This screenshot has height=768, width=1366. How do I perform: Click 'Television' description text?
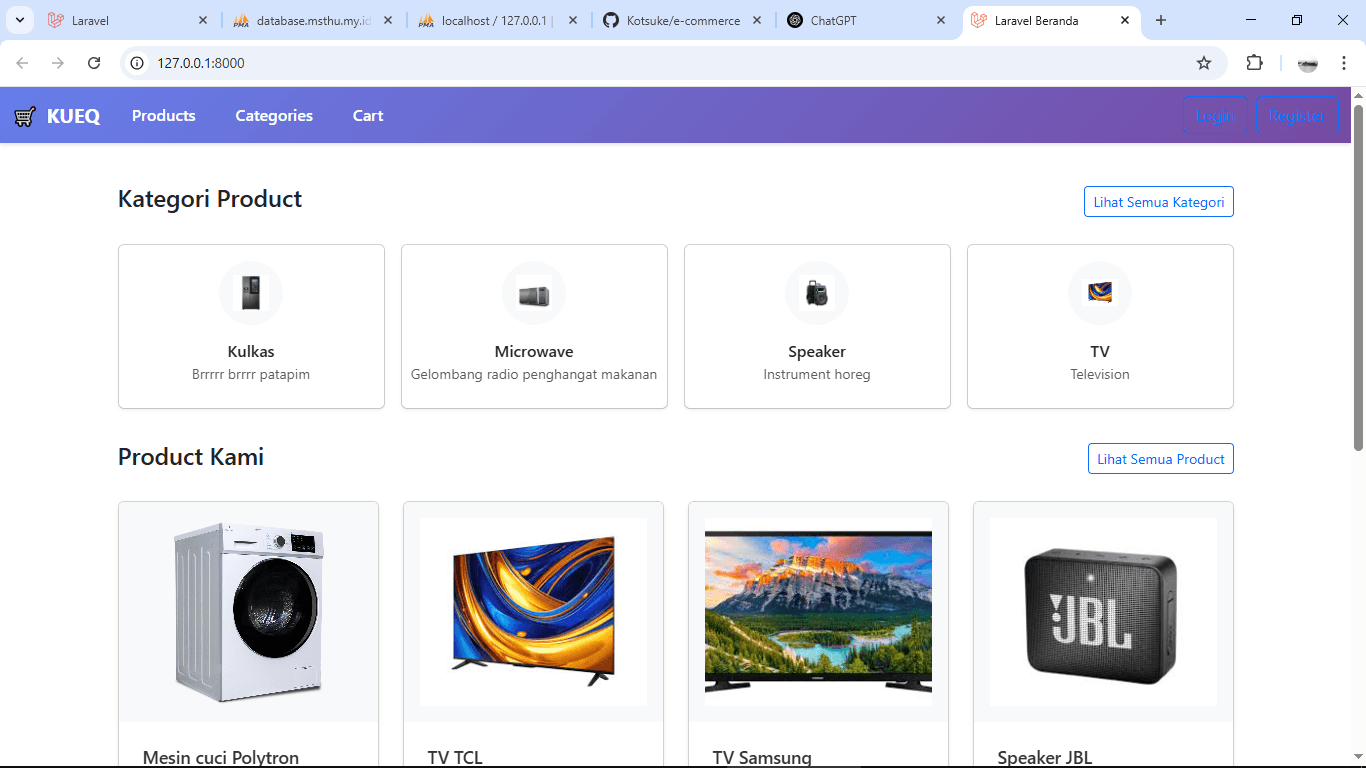pyautogui.click(x=1100, y=375)
